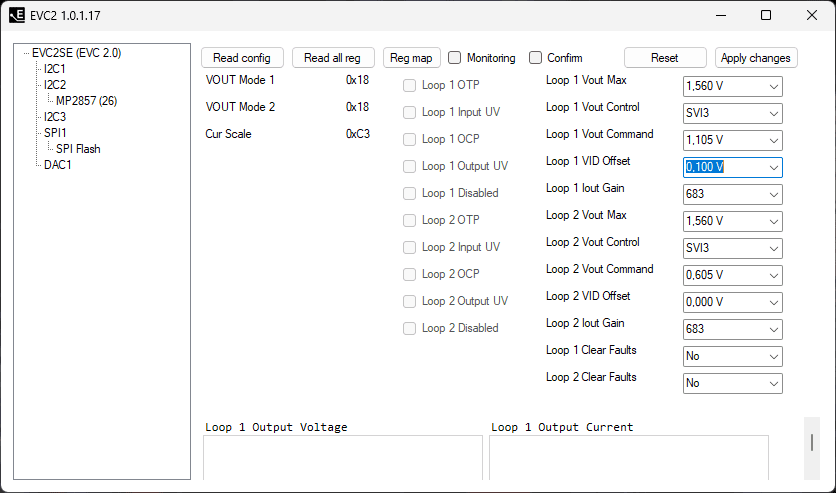
Task: Minimize the EVC2 window
Action: coord(721,15)
